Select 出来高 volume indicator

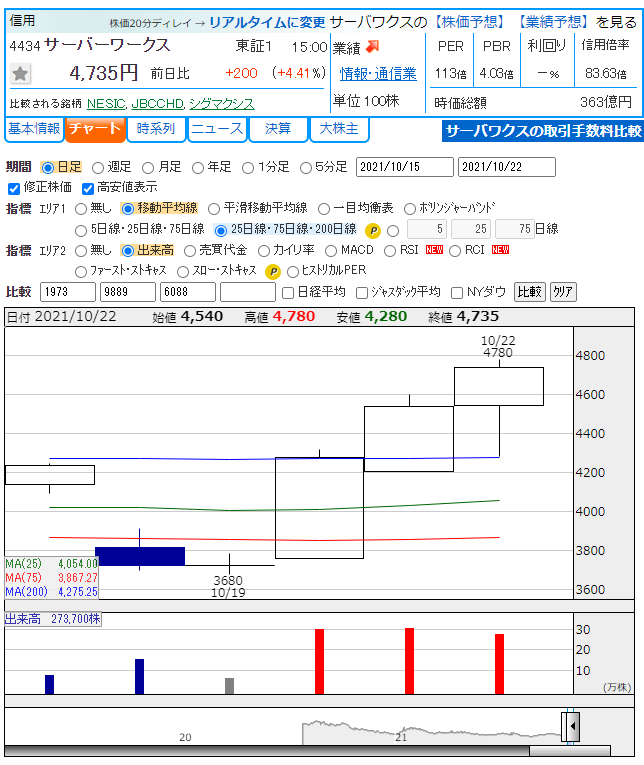tap(128, 251)
